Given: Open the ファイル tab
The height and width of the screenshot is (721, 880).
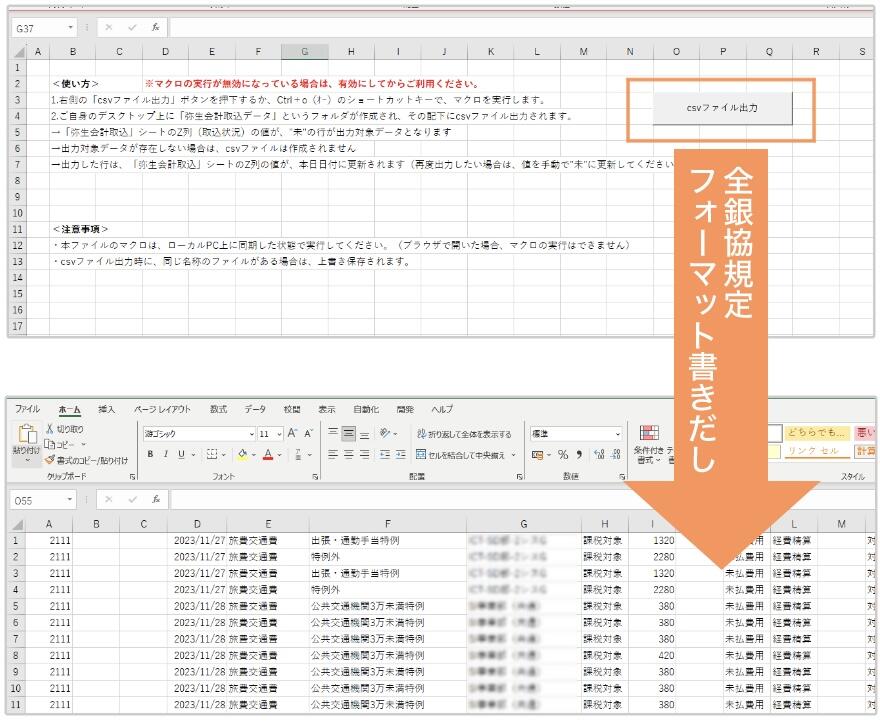Looking at the screenshot, I should [x=27, y=409].
